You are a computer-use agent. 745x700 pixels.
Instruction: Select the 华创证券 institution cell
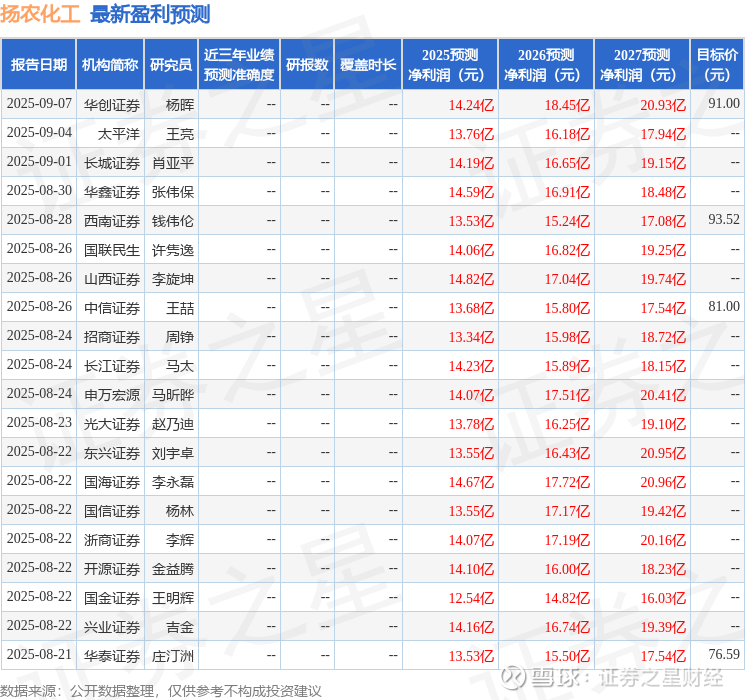click(112, 105)
